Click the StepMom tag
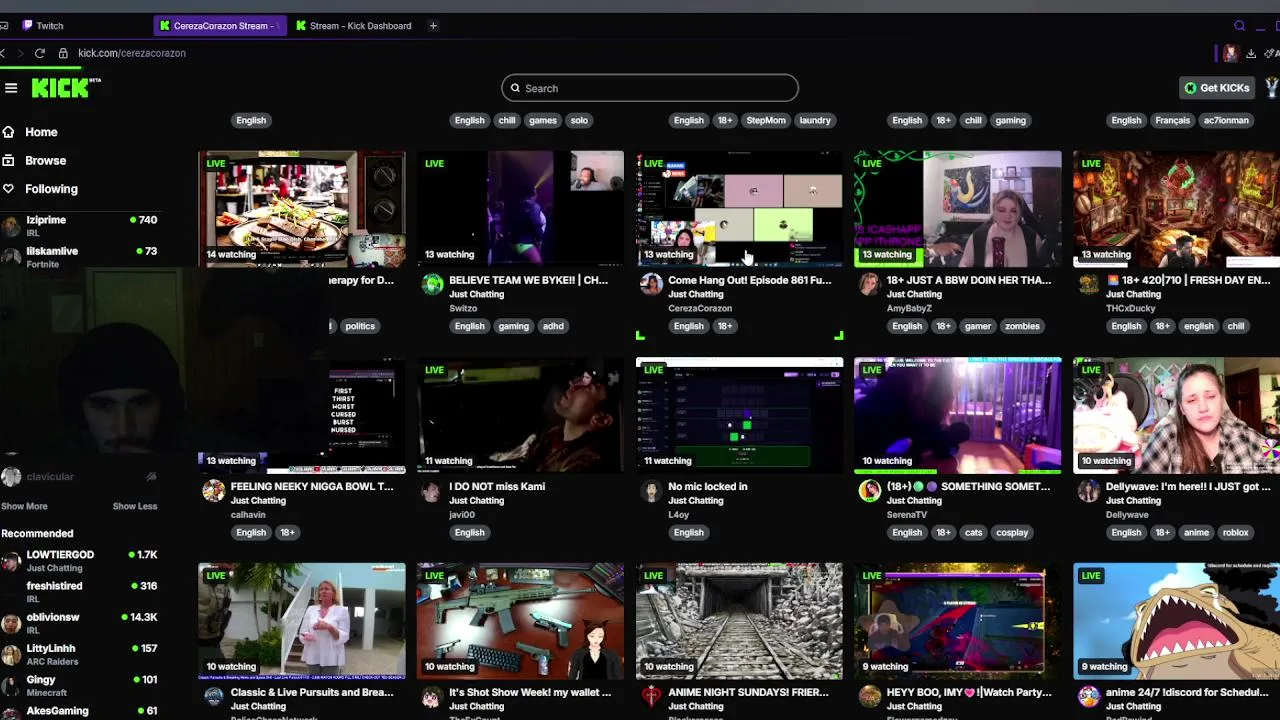1280x720 pixels. (766, 120)
